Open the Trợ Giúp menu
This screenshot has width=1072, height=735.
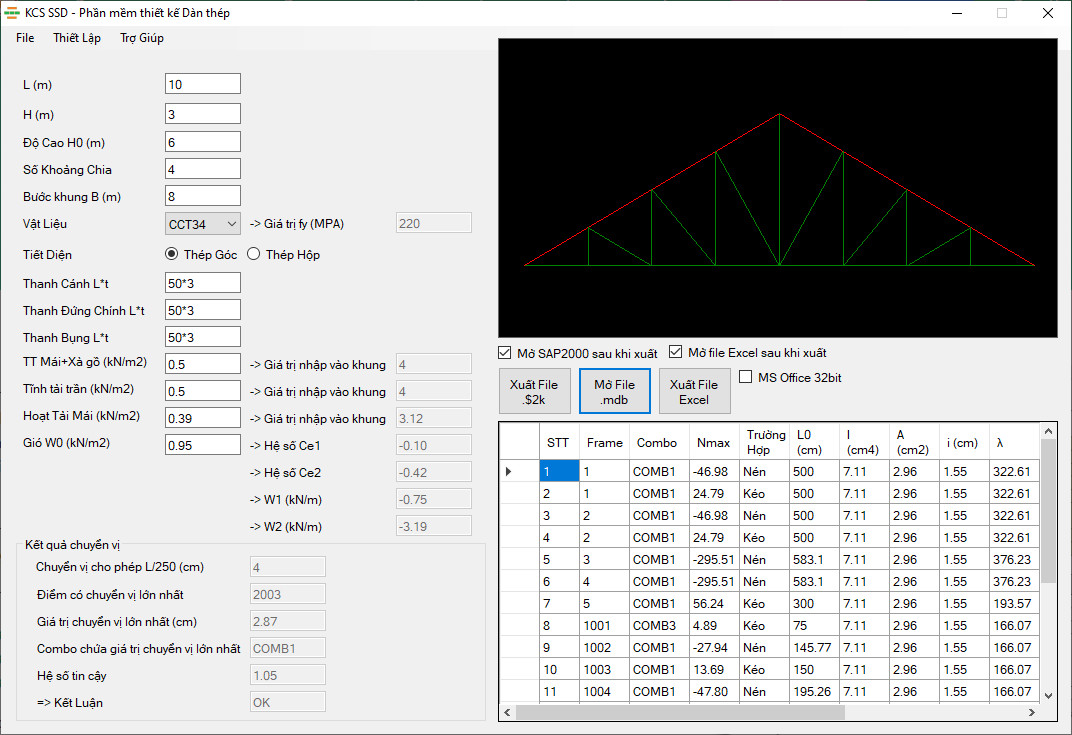(142, 38)
